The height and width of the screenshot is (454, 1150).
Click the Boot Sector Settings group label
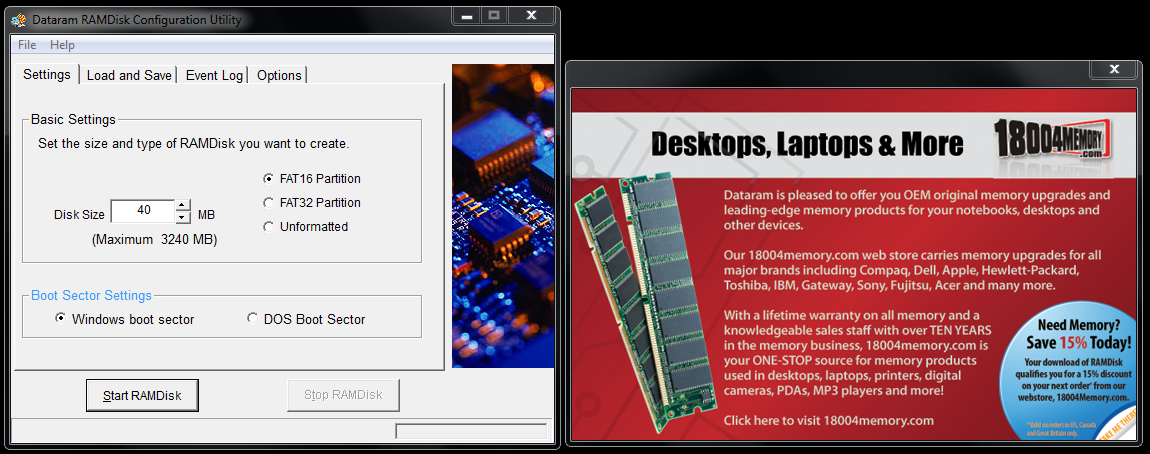pos(92,296)
